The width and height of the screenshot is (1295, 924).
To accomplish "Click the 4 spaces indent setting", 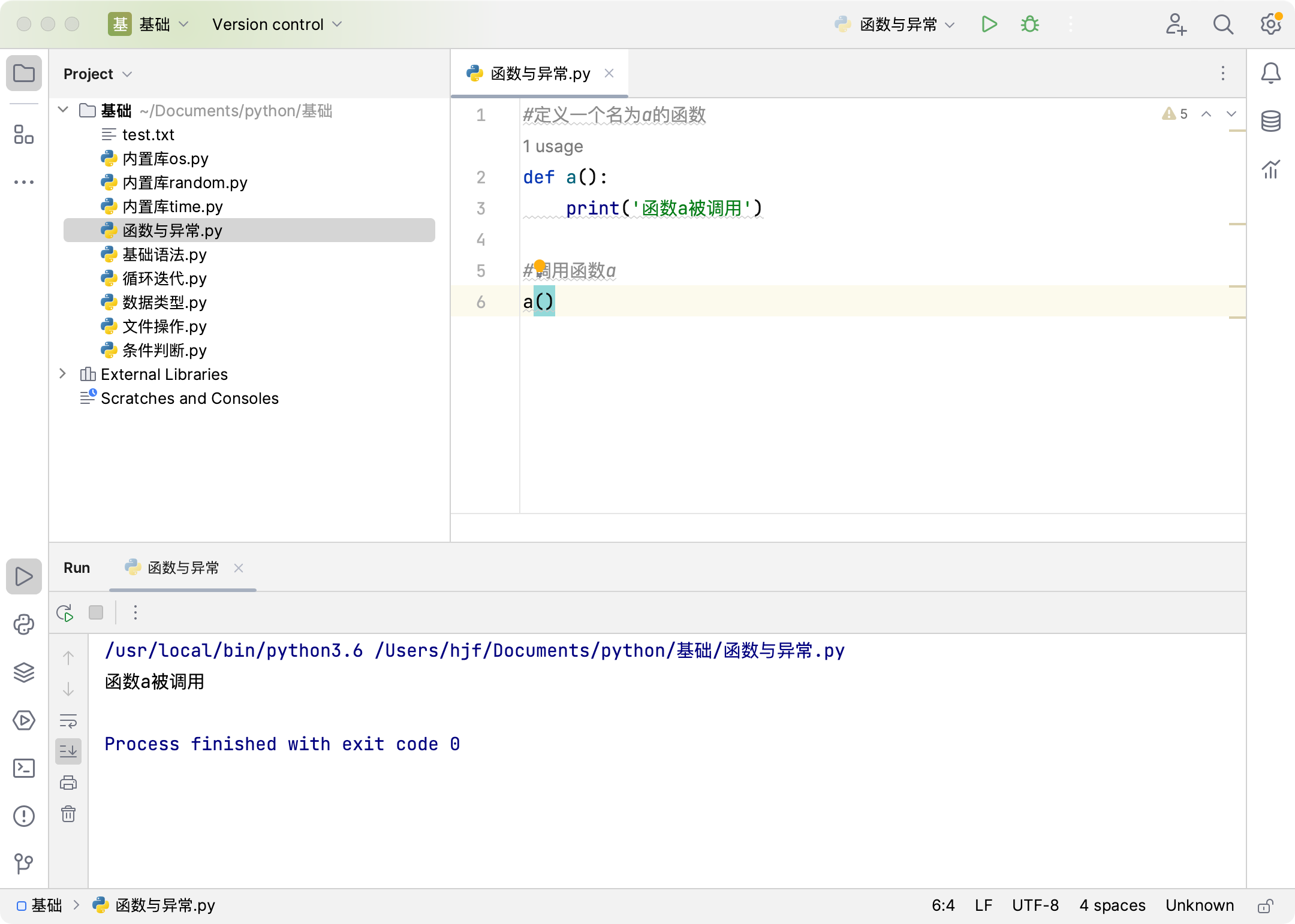I will [x=1112, y=905].
